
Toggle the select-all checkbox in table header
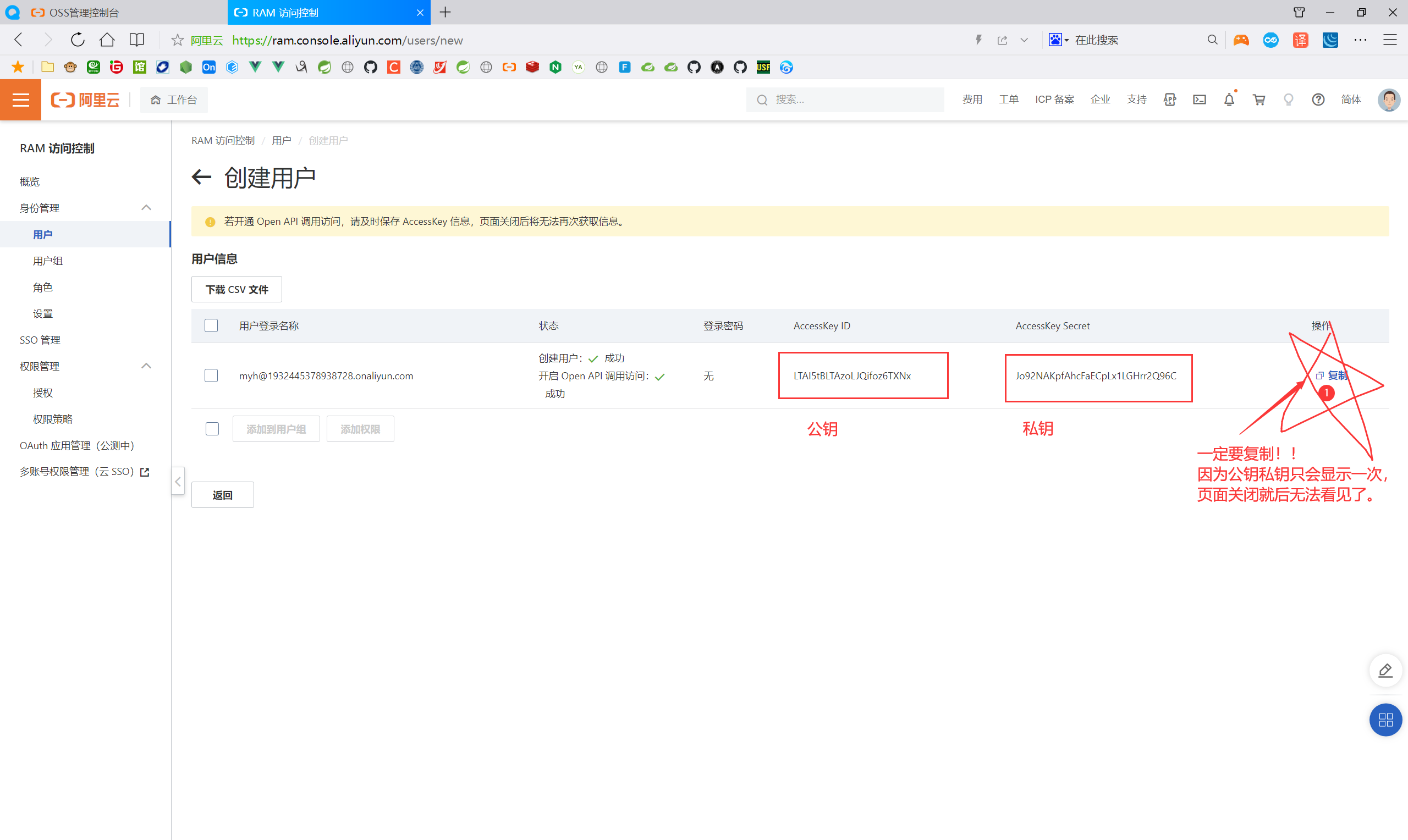coord(211,325)
